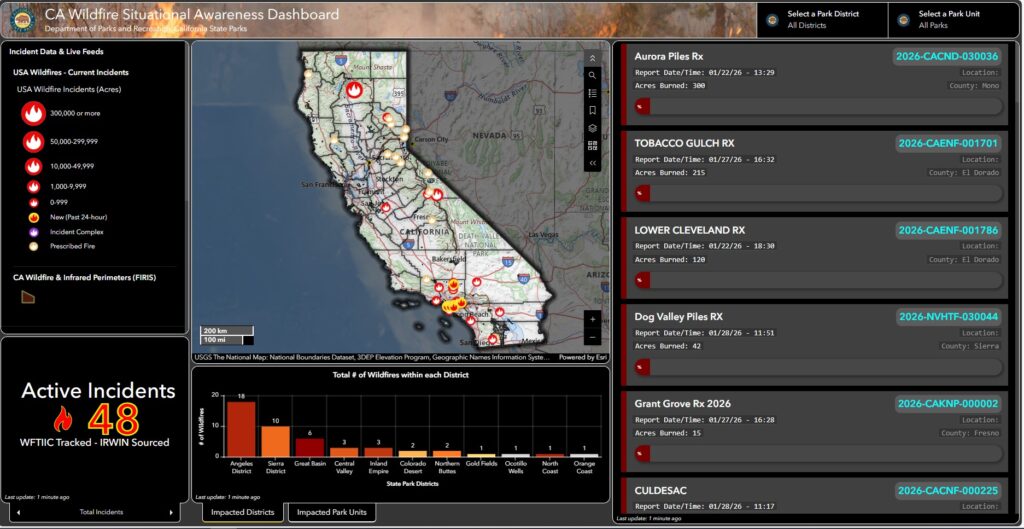This screenshot has width=1024, height=529.
Task: Click the Dog Valley Piles RX containment bar
Action: (818, 367)
